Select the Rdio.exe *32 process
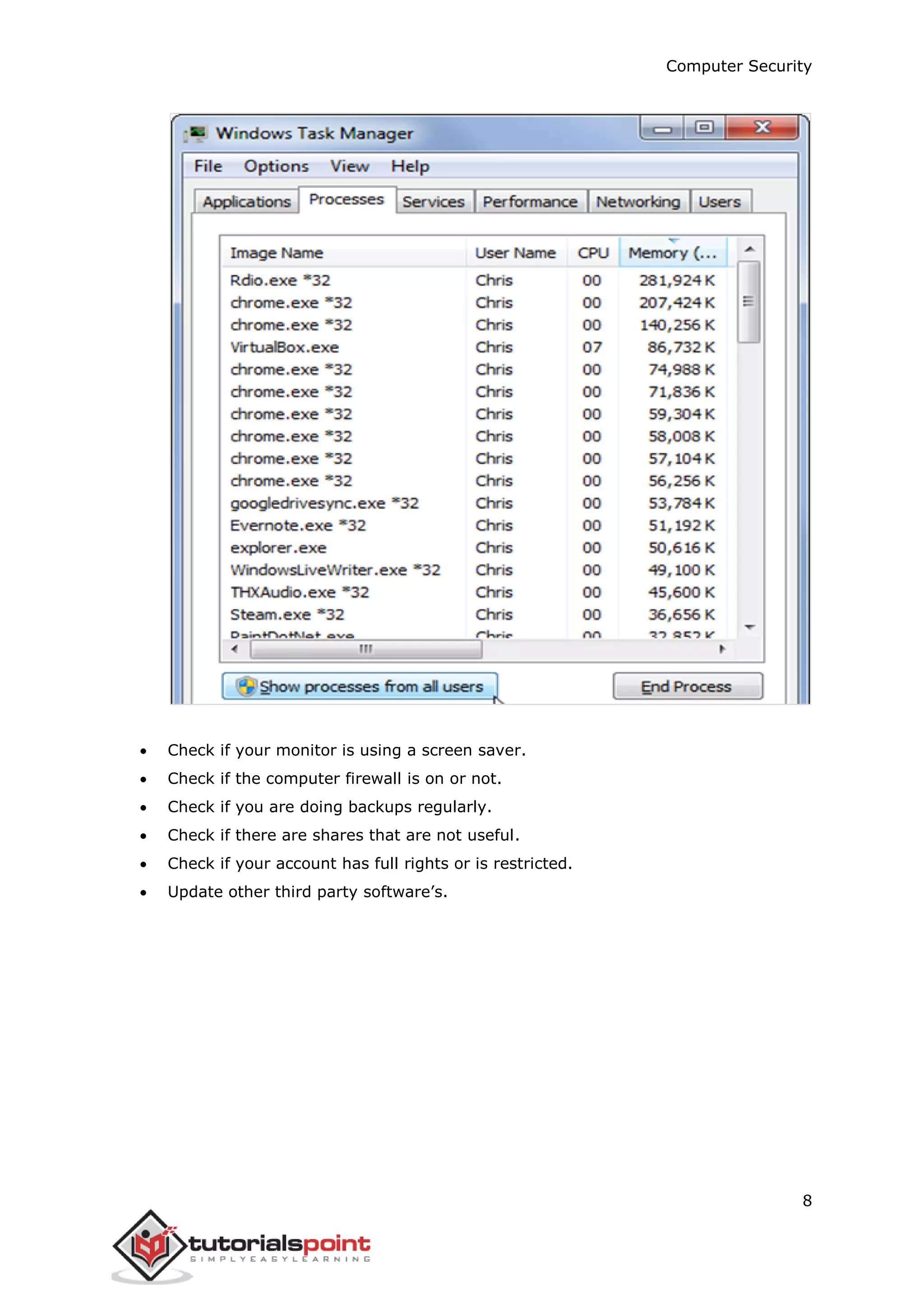This screenshot has height=1307, width=924. 475,281
